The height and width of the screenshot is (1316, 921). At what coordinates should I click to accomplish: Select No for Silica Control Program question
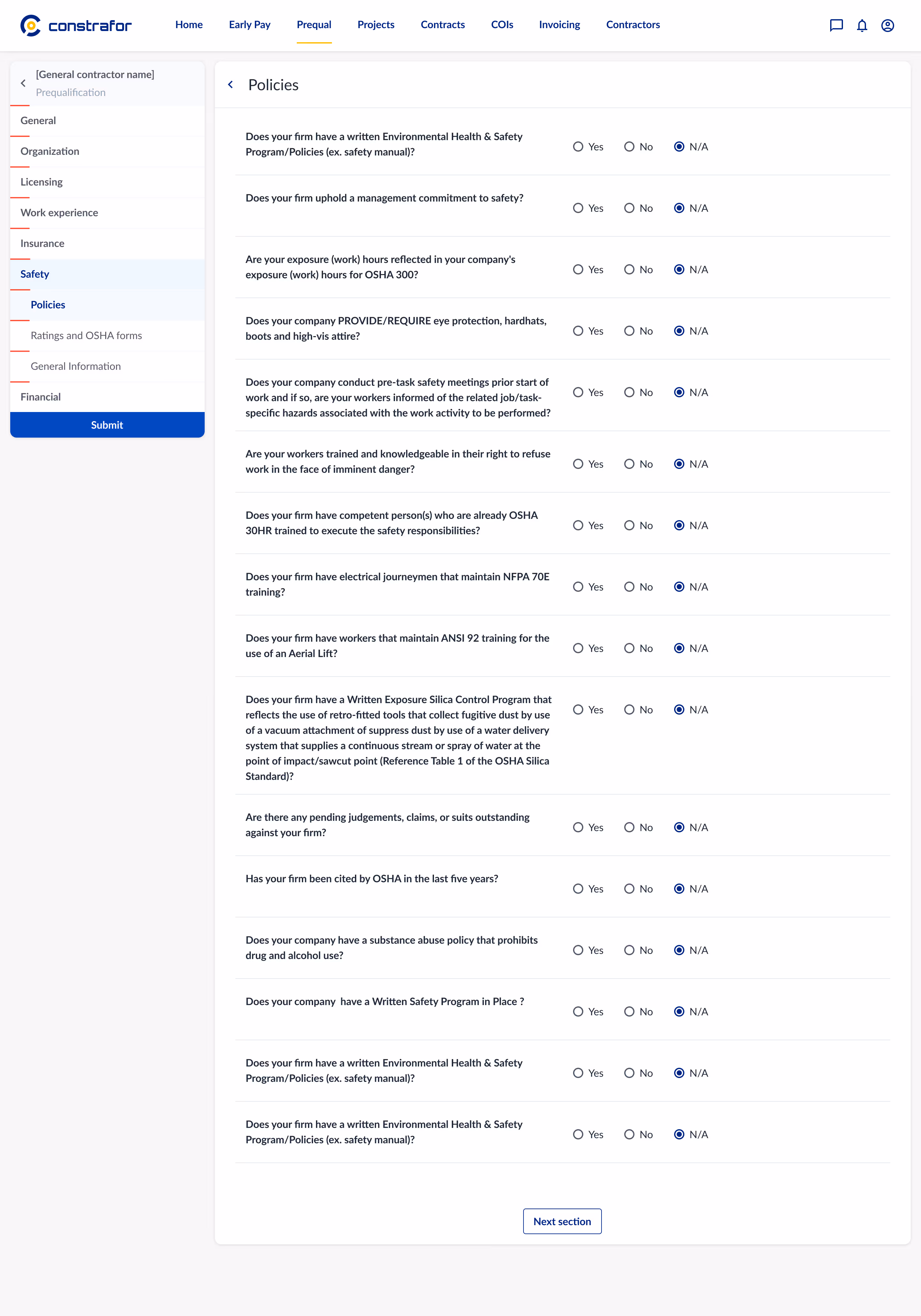(x=629, y=710)
